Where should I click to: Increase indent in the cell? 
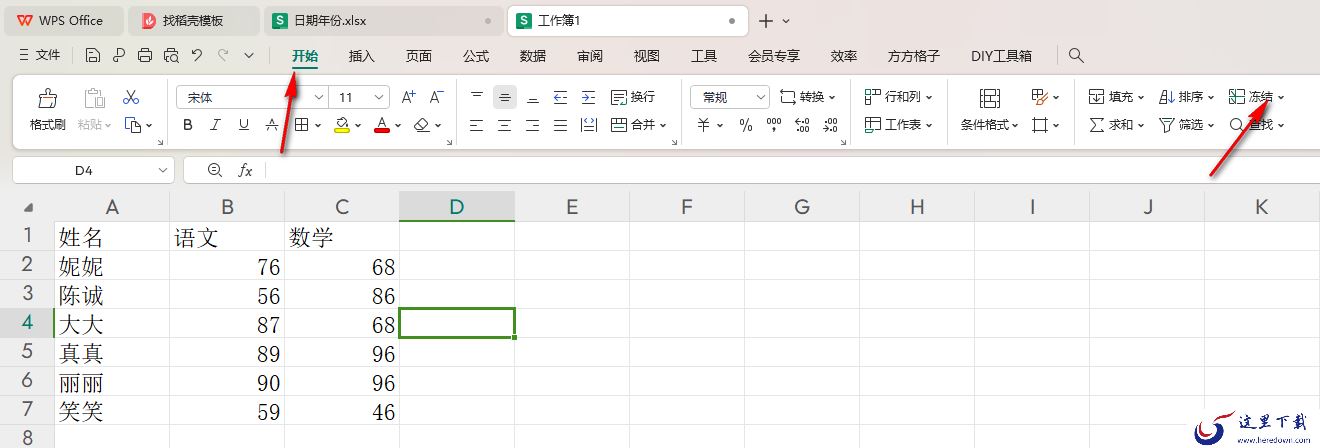pos(588,97)
